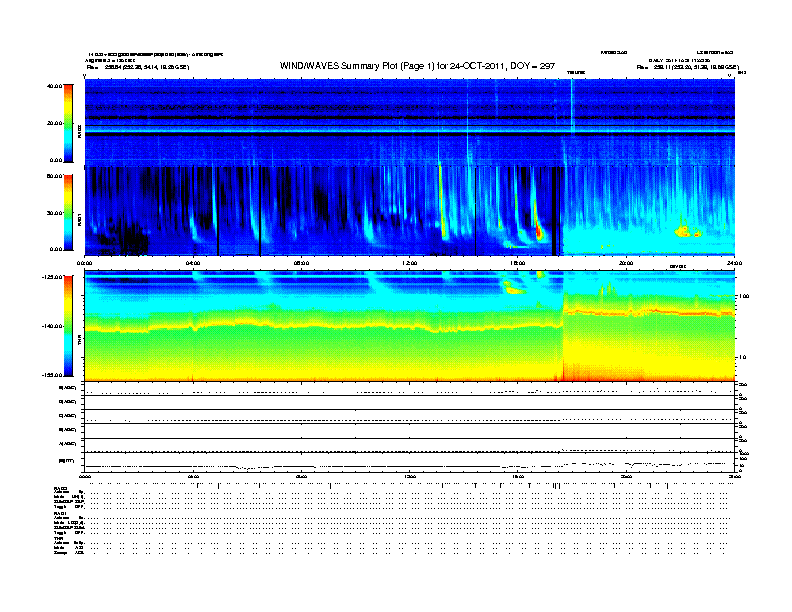Click the 16:00 tick label on bottom time axis

(518, 476)
